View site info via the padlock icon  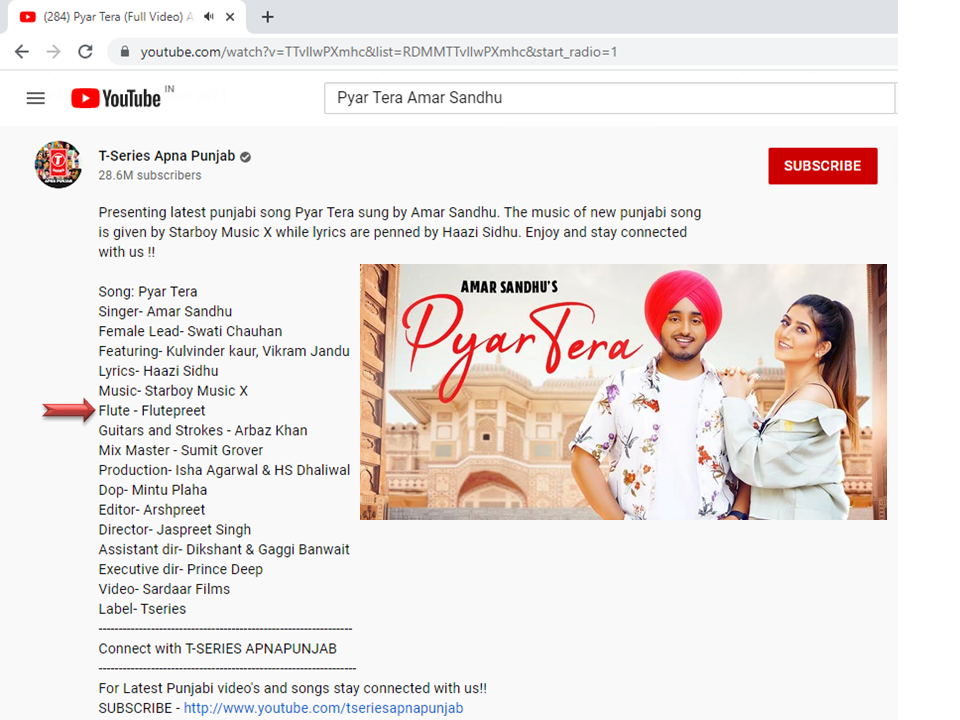pos(125,52)
